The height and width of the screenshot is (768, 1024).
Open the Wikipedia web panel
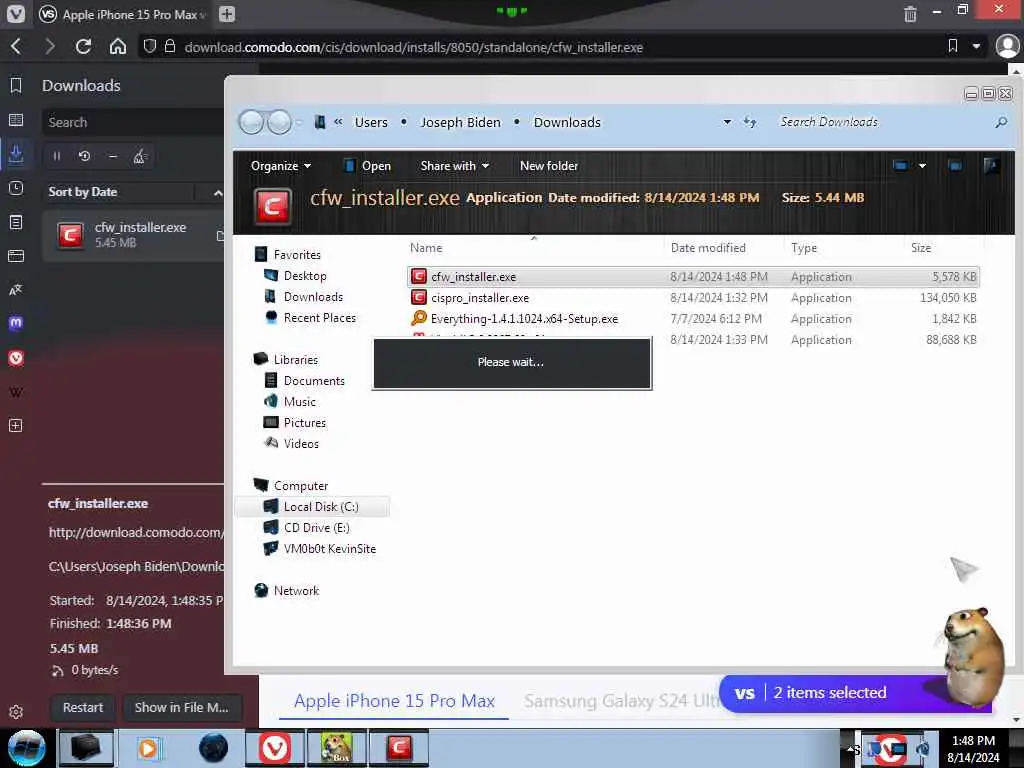[x=16, y=392]
